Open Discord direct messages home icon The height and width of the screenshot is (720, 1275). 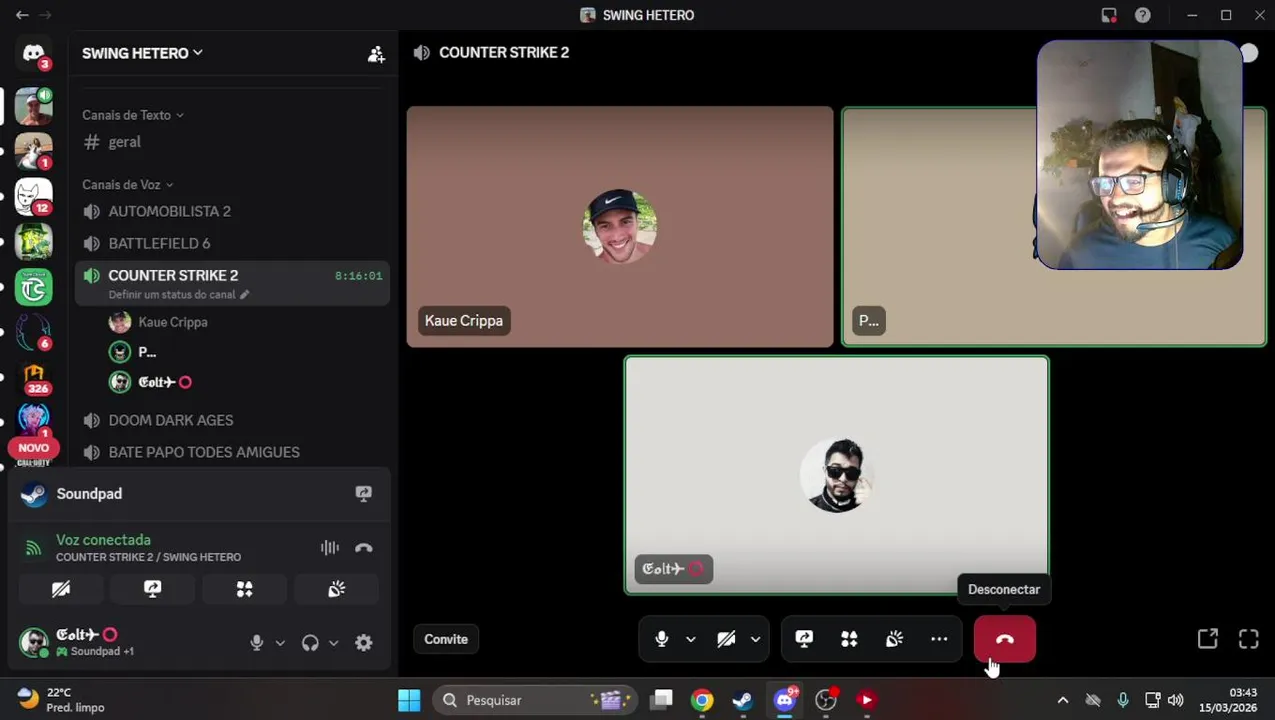tap(33, 53)
